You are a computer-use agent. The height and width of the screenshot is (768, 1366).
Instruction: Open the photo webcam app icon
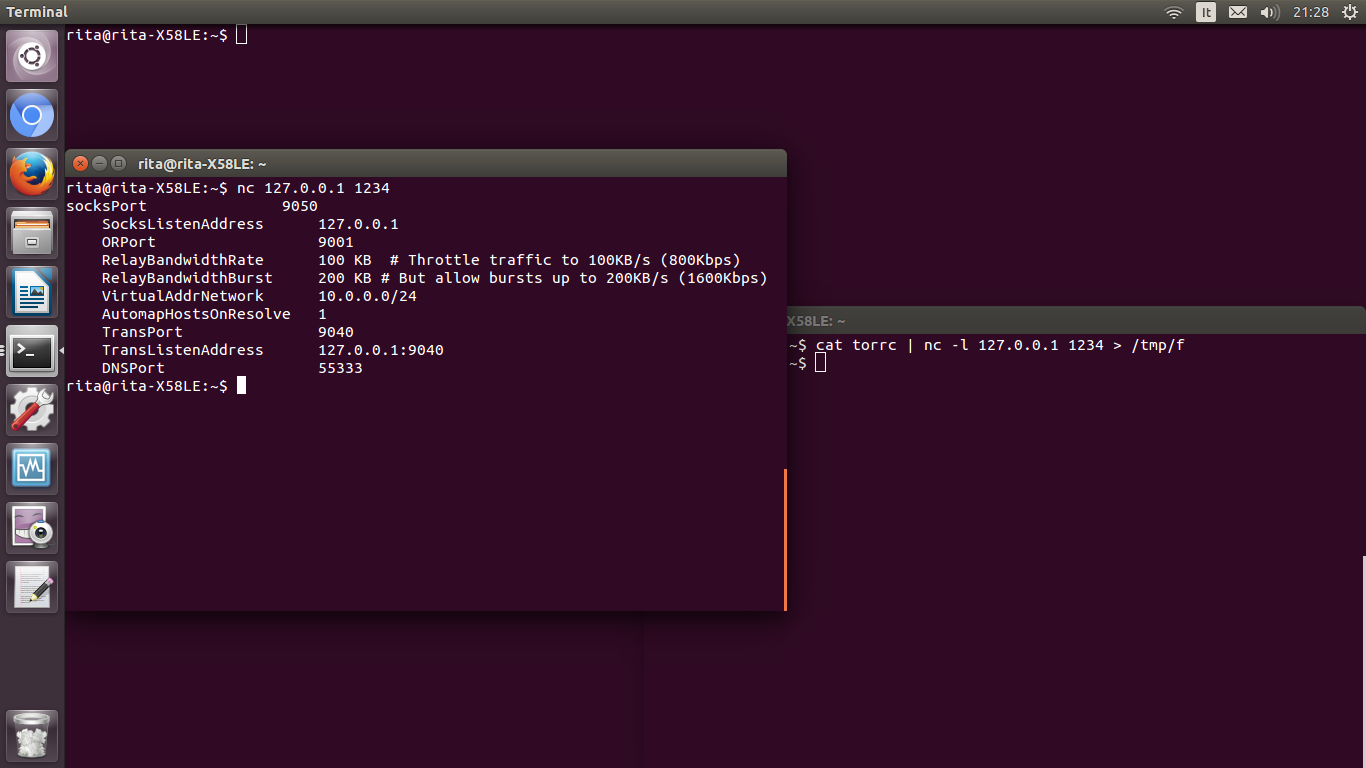pyautogui.click(x=31, y=527)
